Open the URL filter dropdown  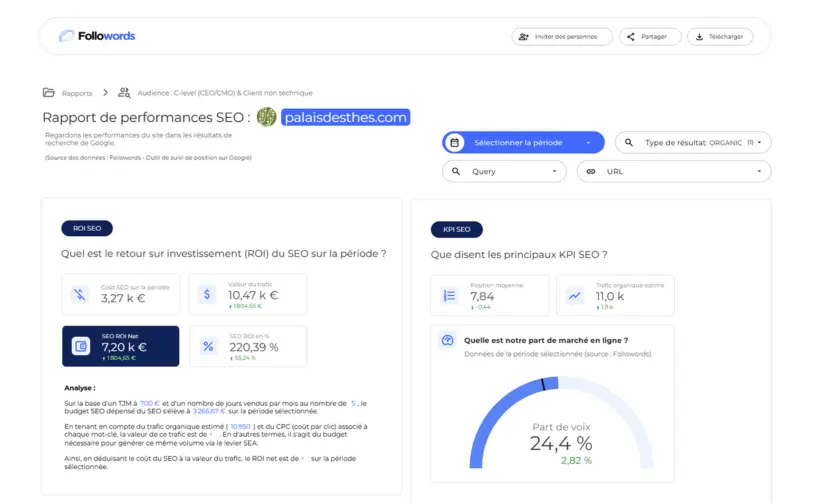point(674,171)
